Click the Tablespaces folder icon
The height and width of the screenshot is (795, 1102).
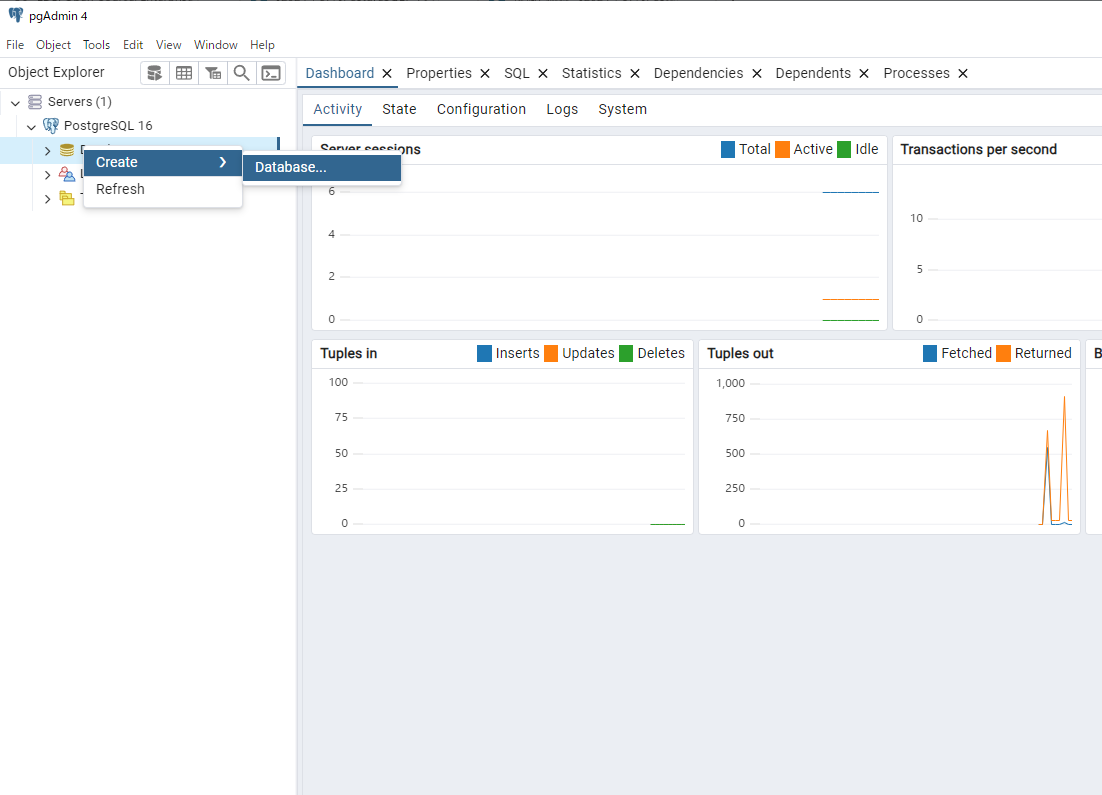click(x=67, y=198)
